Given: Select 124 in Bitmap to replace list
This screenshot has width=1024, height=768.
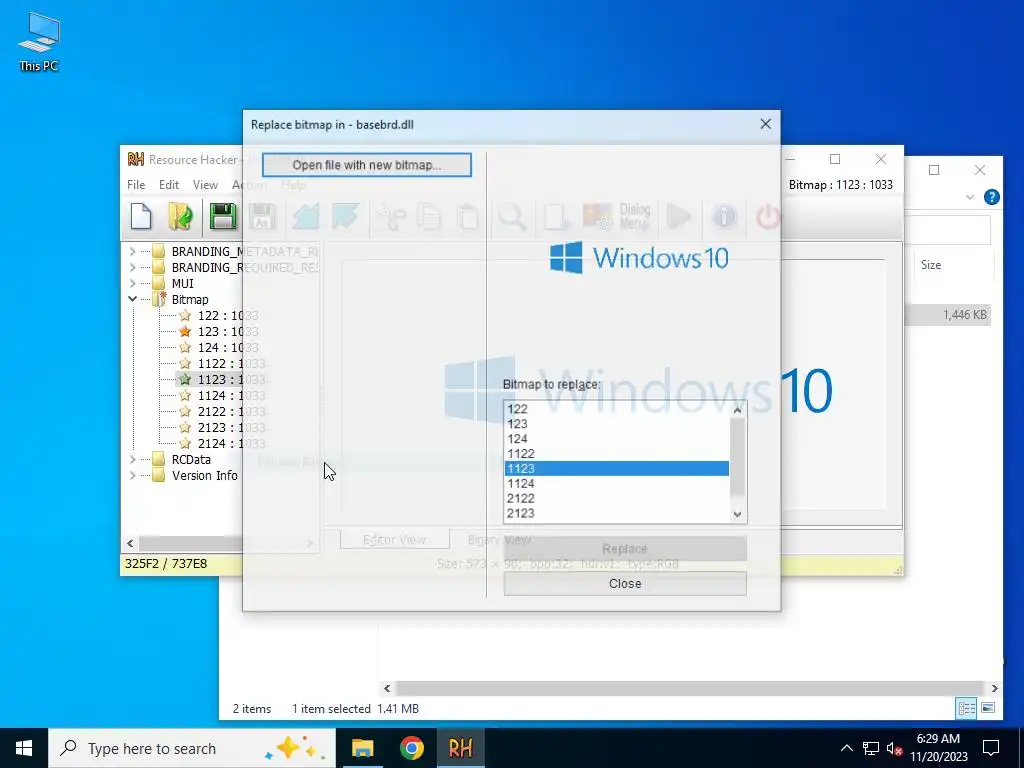Looking at the screenshot, I should tap(616, 439).
